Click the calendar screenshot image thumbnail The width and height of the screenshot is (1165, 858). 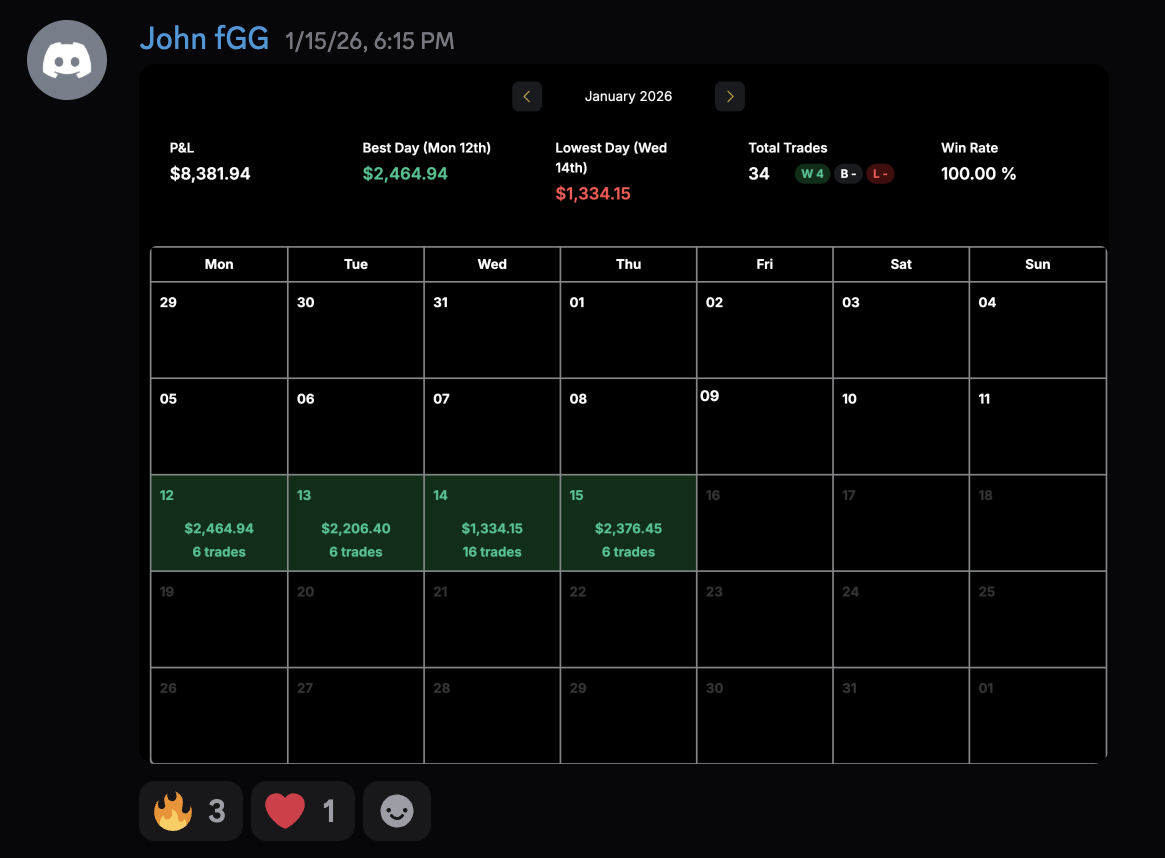[x=623, y=415]
